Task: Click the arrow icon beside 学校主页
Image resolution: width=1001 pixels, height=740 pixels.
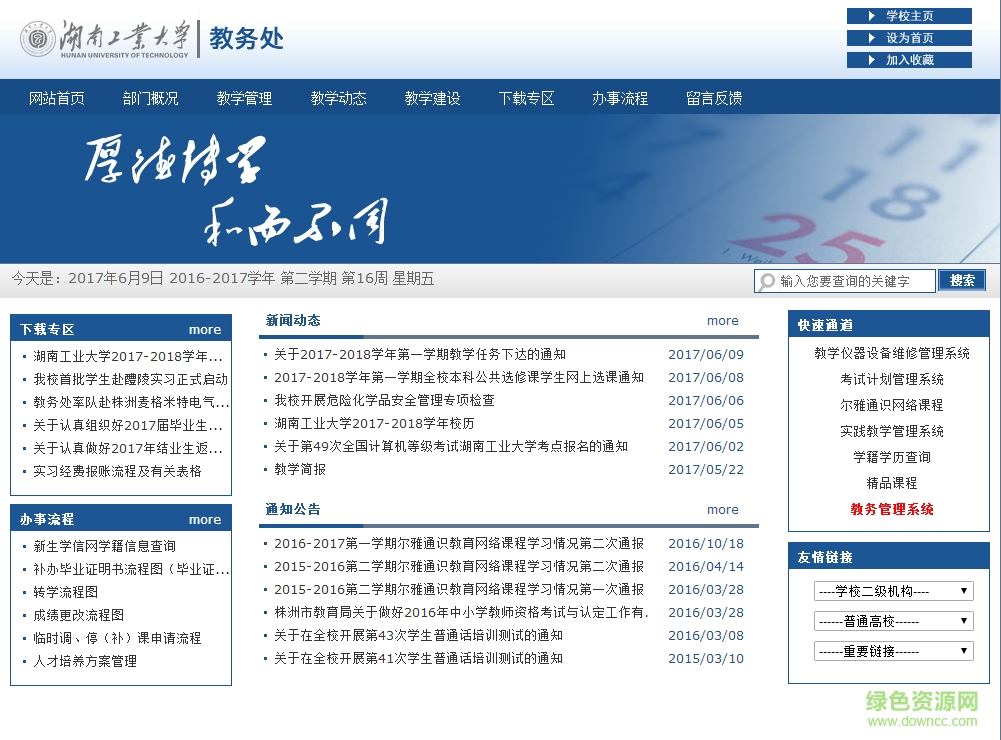Action: click(872, 15)
